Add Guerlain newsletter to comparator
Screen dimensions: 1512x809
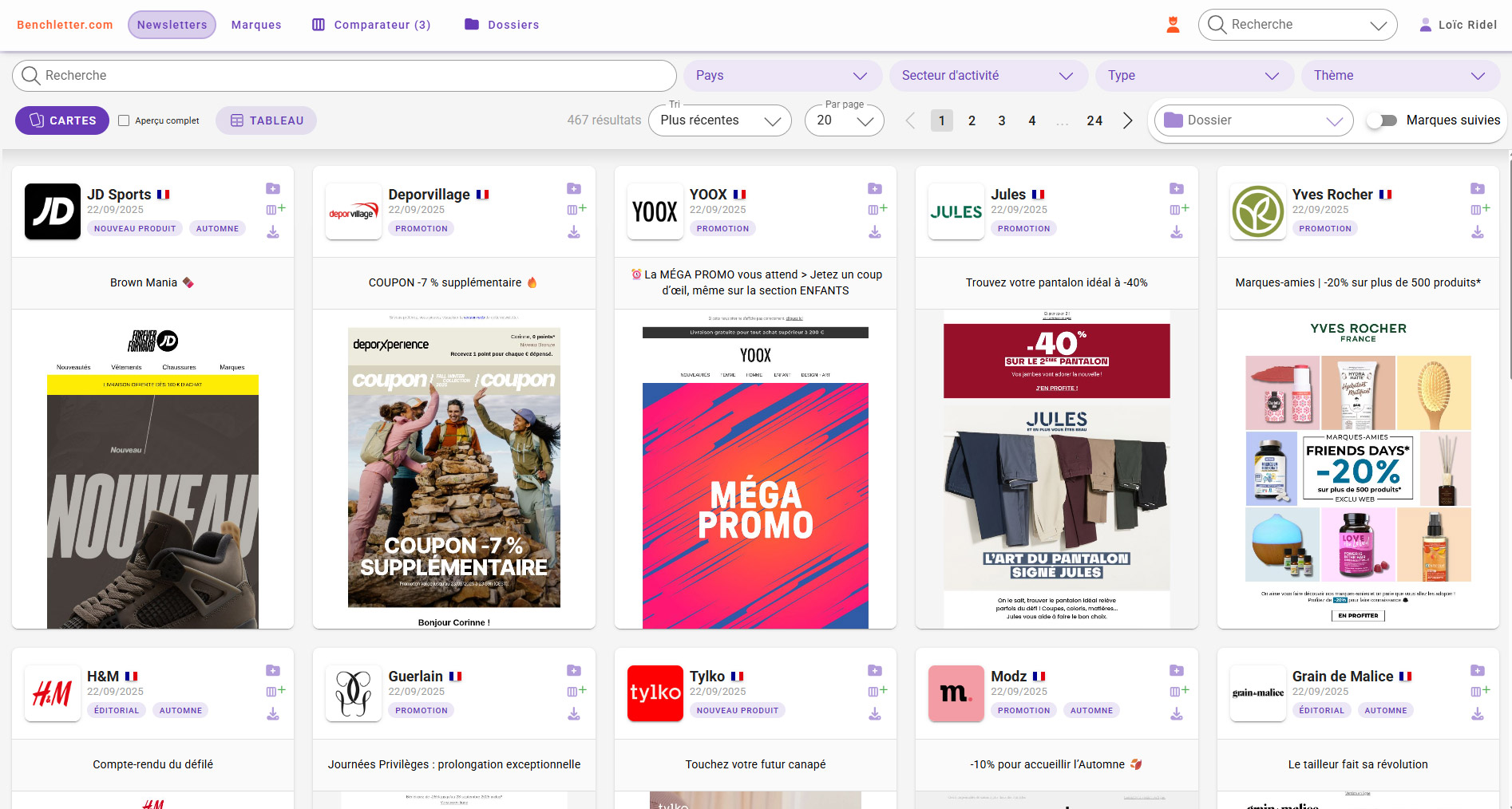pos(576,691)
